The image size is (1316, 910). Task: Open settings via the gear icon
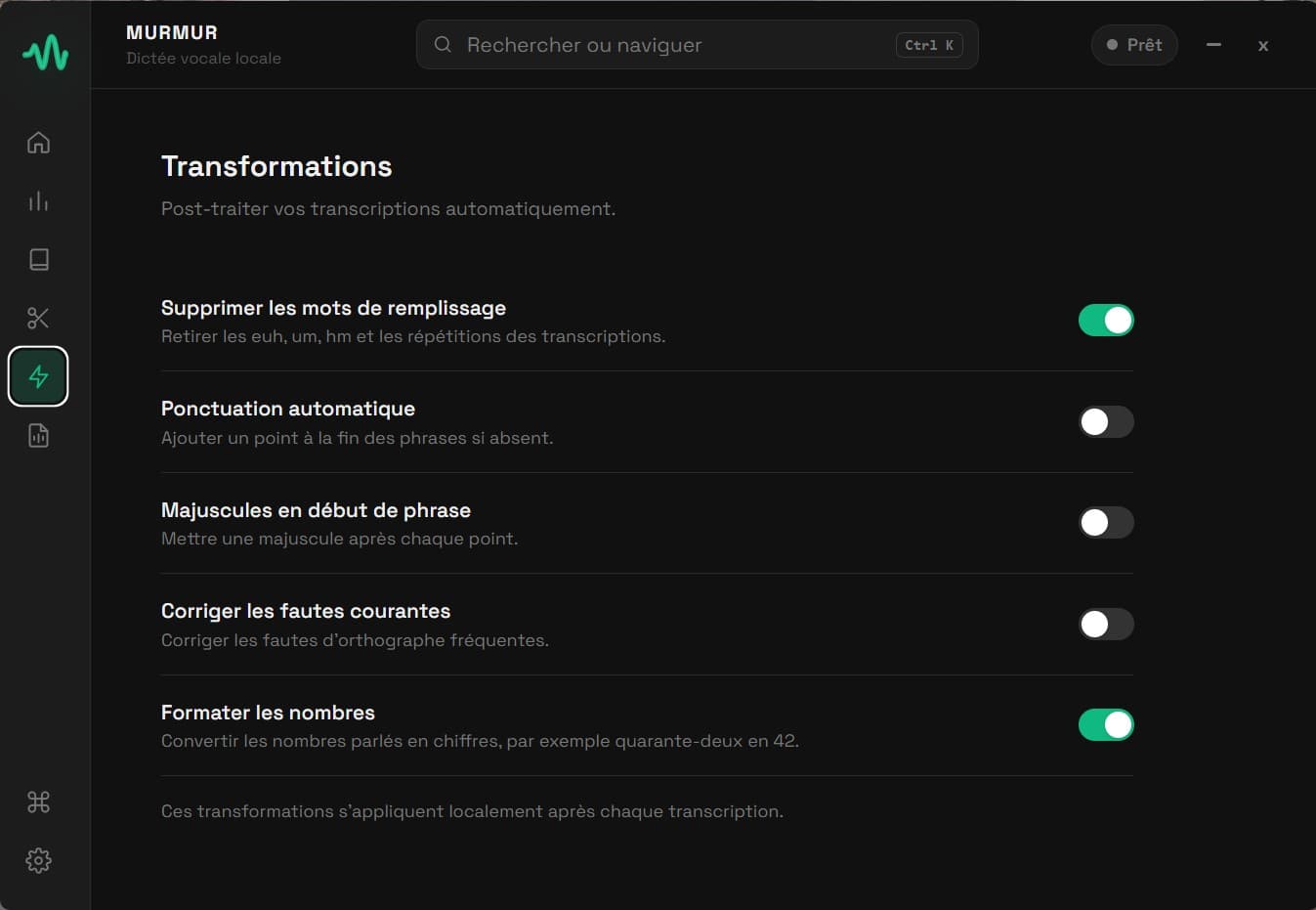[38, 860]
